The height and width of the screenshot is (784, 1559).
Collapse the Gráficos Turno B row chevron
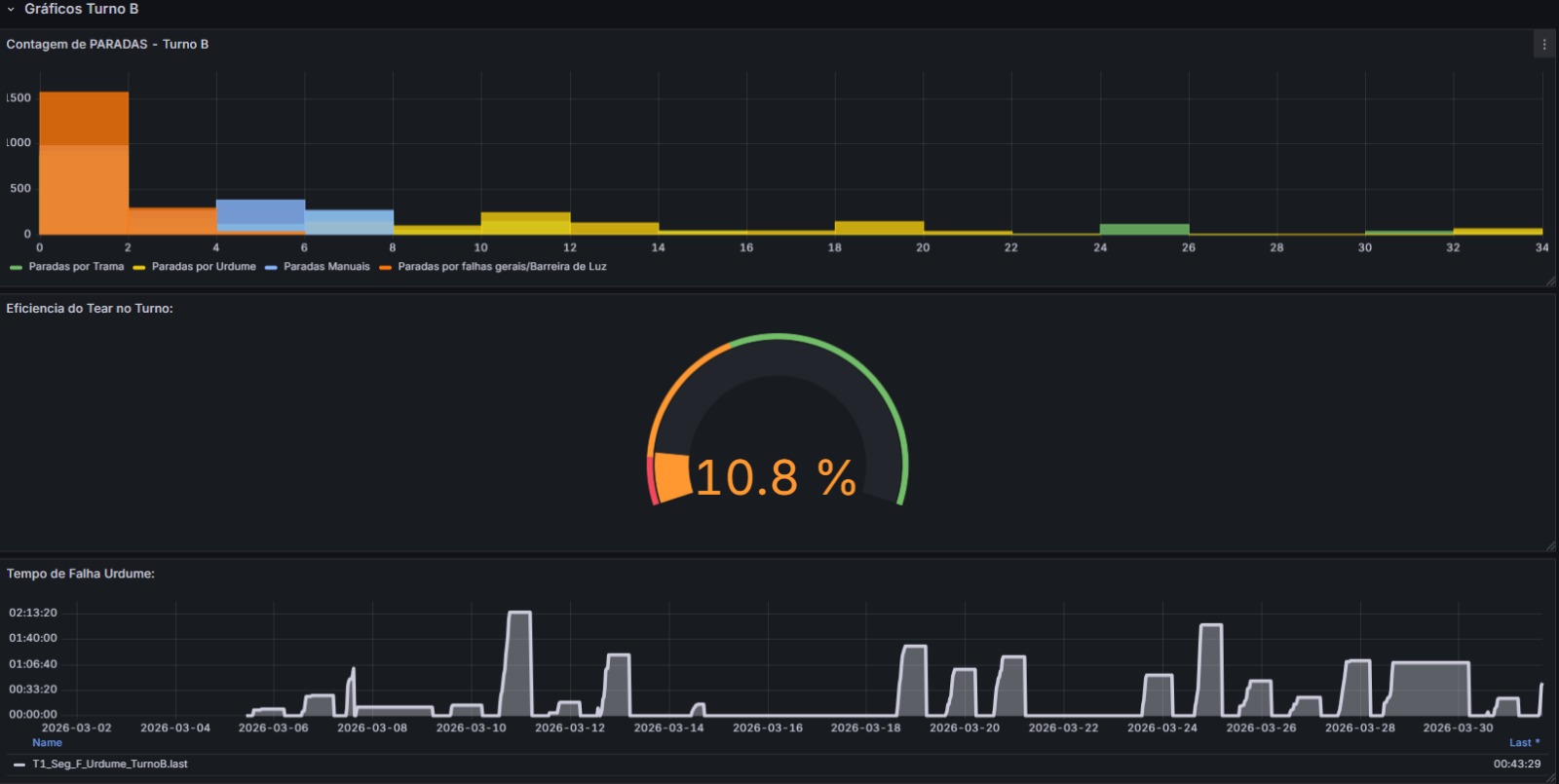[11, 9]
